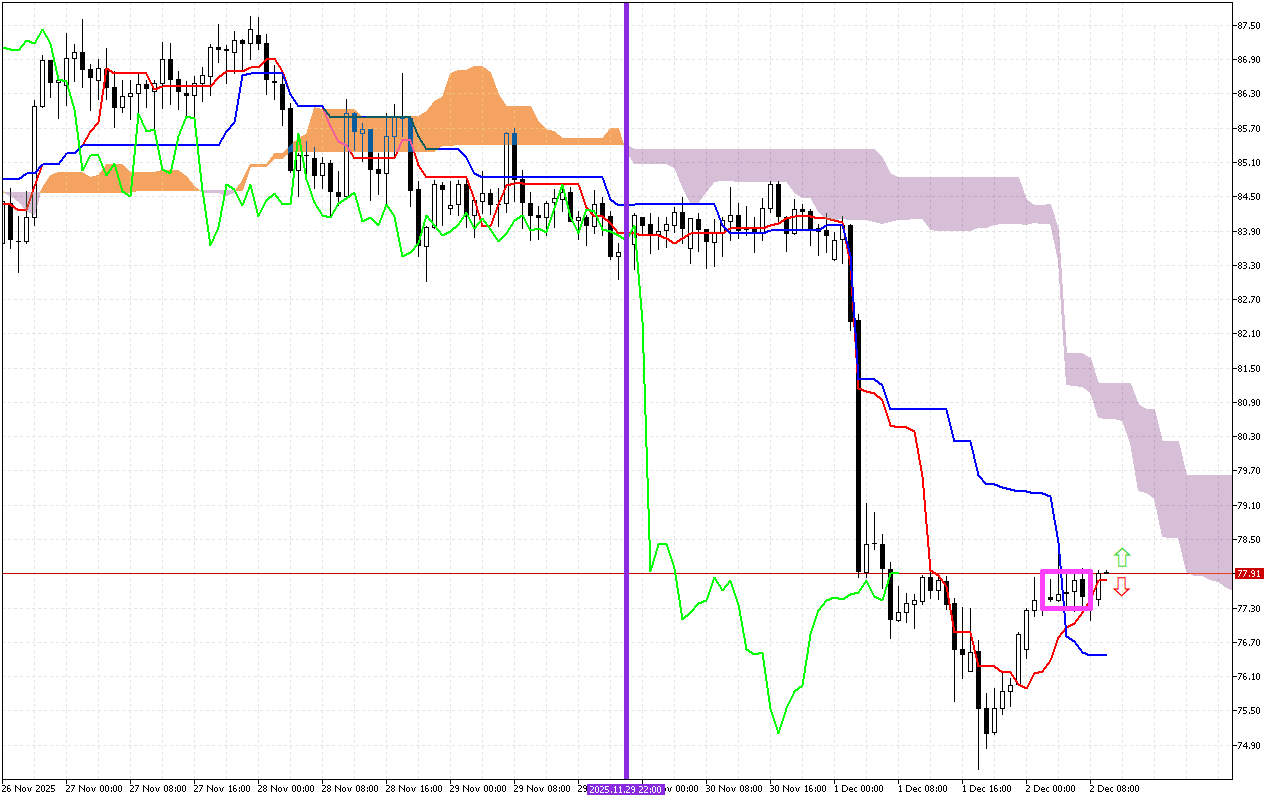Click the 28 Nov 00:00 time axis label

[x=289, y=789]
